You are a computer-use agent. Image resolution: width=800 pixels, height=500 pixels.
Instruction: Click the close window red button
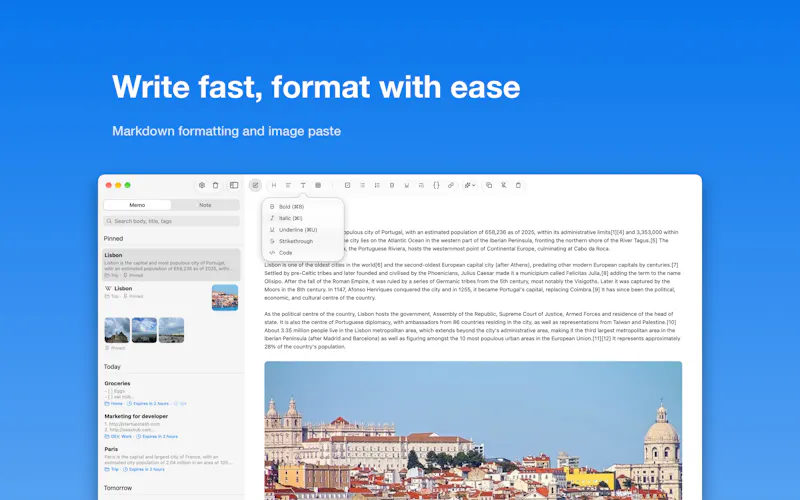tap(109, 185)
